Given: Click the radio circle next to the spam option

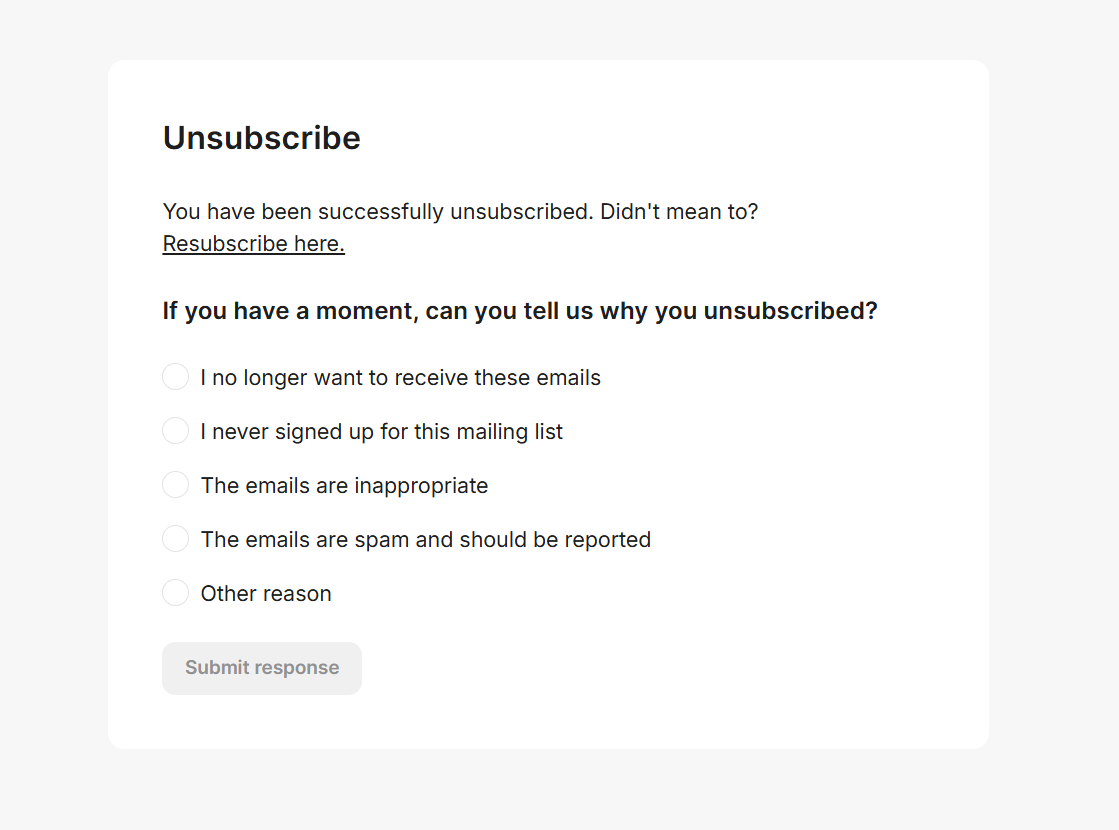Looking at the screenshot, I should click(175, 538).
